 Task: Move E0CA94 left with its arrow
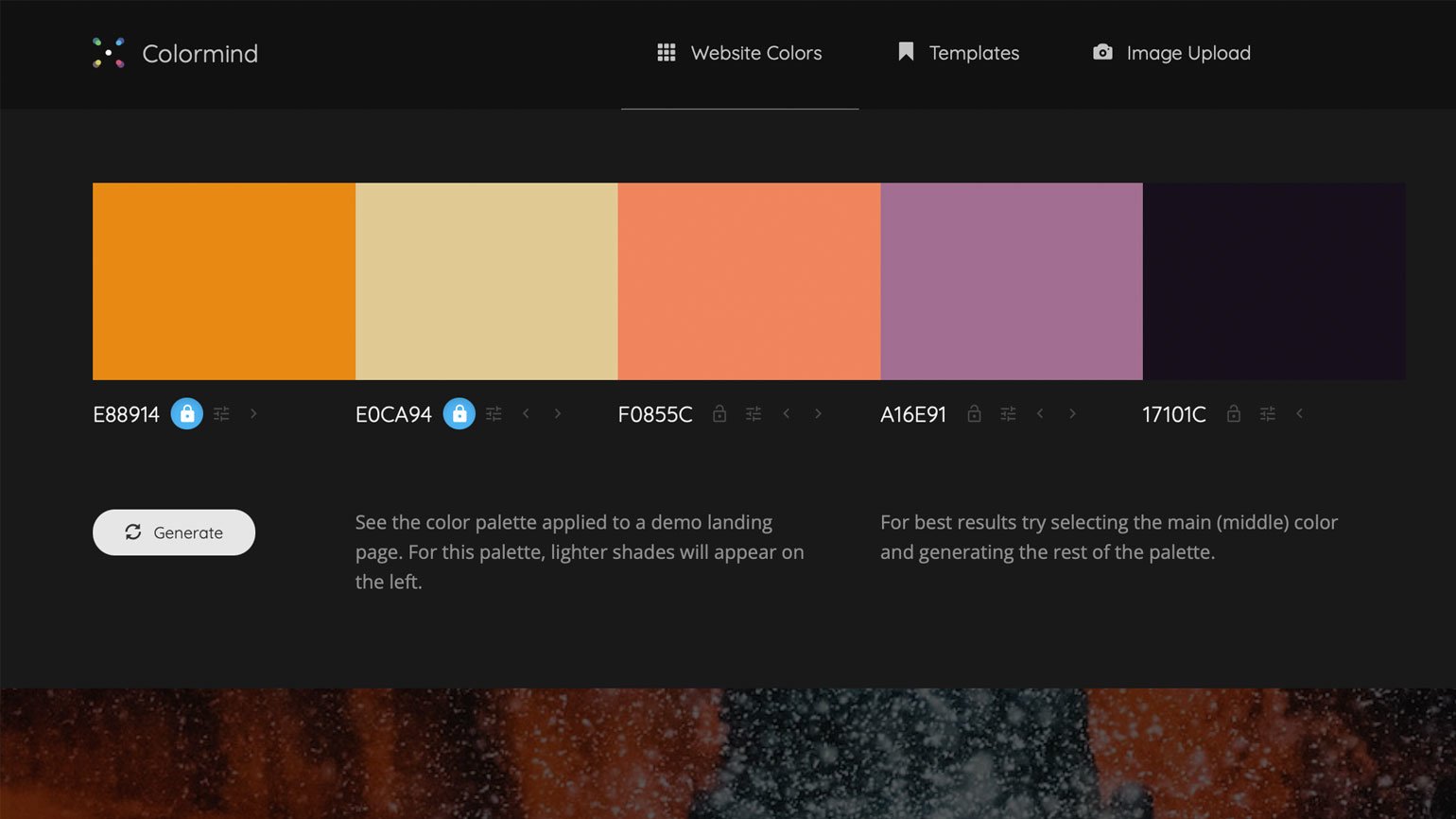526,413
